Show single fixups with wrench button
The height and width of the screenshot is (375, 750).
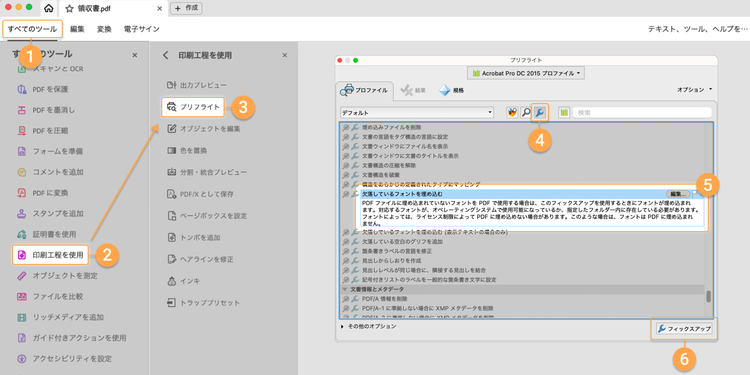pos(540,112)
